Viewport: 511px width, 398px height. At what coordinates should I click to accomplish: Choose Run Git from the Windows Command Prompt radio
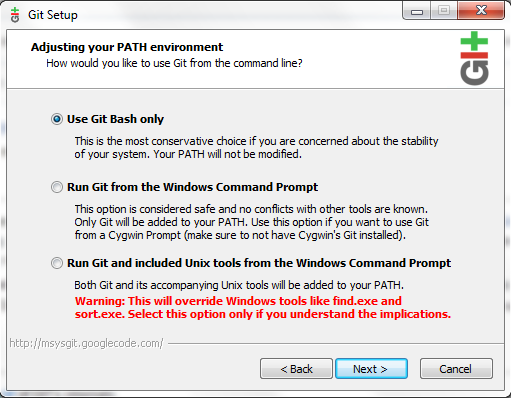57,187
